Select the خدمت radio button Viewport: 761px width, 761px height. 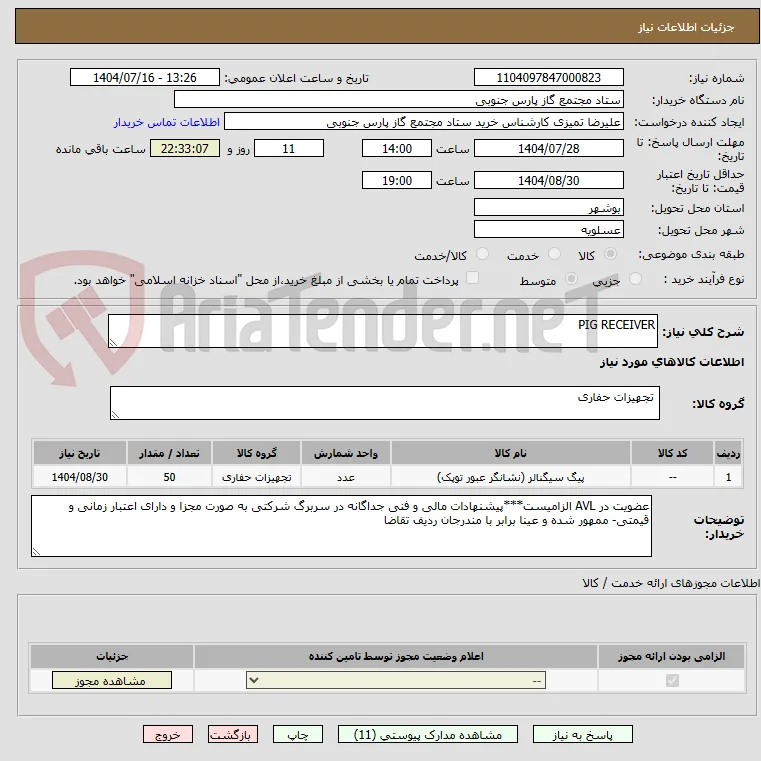point(554,254)
